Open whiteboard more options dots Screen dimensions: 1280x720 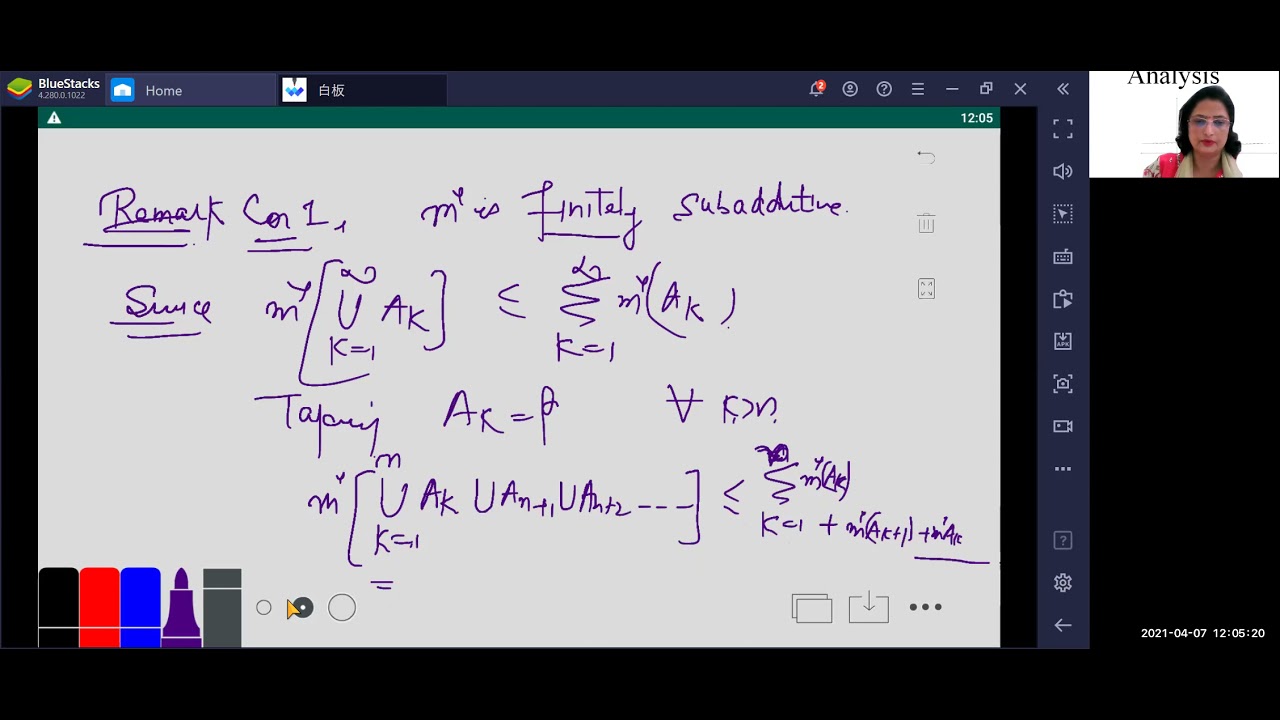click(925, 607)
